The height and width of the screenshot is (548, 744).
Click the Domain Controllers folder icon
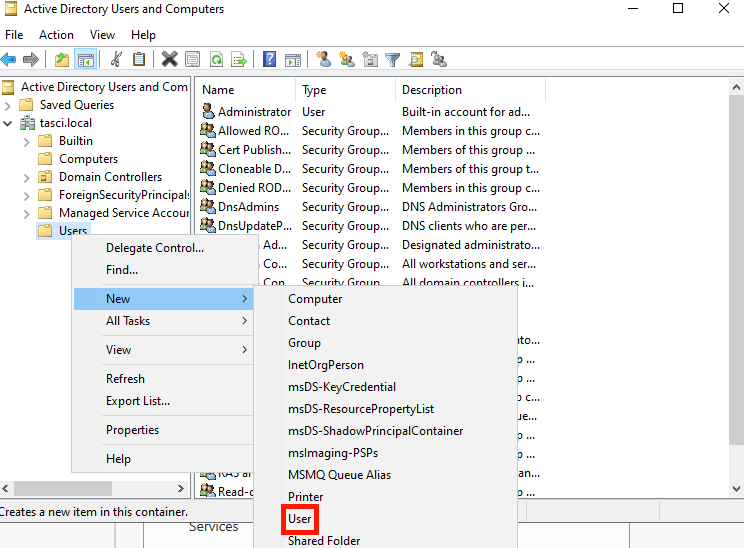click(45, 177)
